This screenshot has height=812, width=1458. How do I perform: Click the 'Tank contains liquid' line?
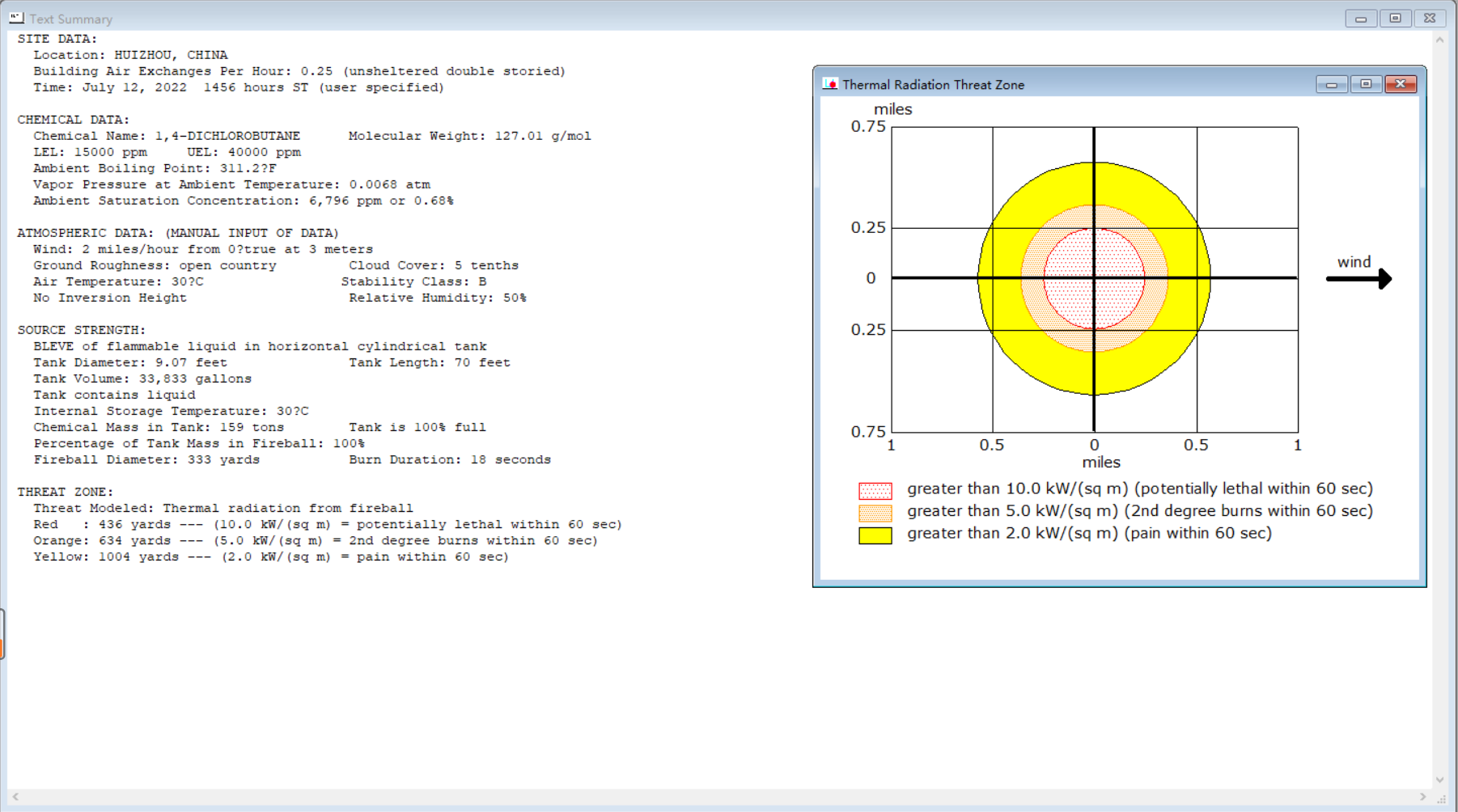pyautogui.click(x=114, y=395)
